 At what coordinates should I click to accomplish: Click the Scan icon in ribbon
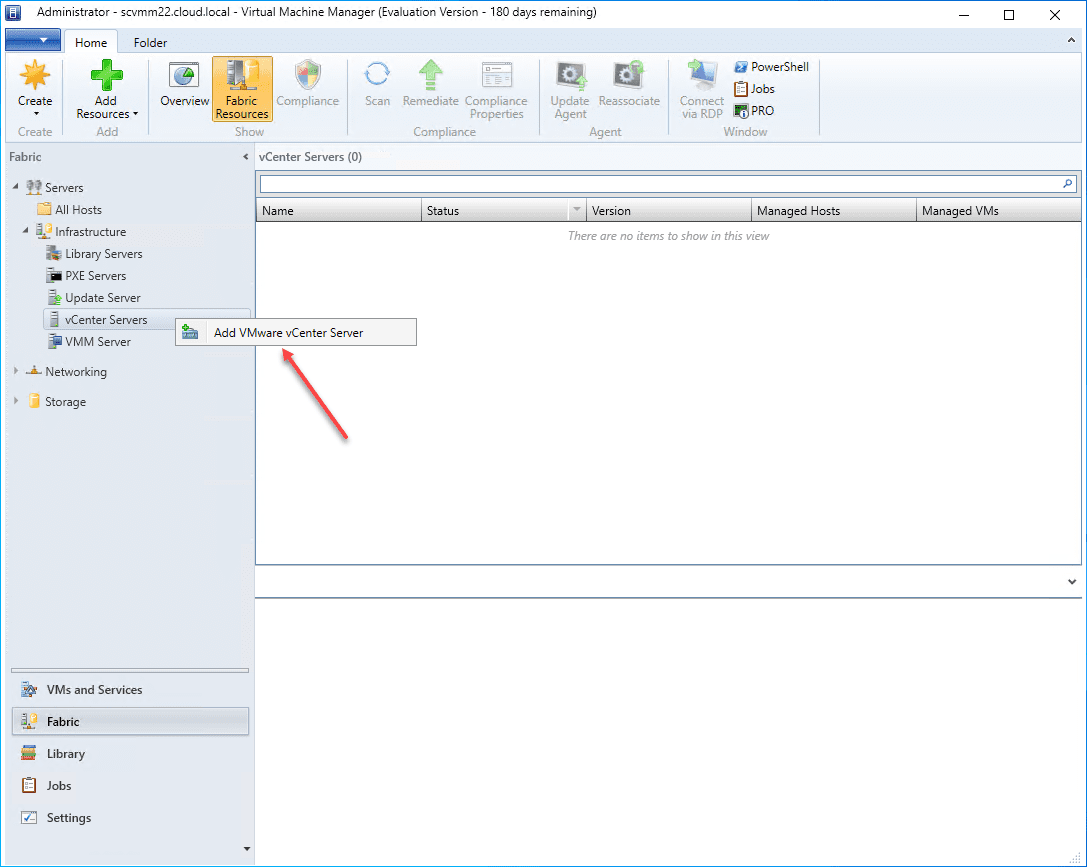377,75
